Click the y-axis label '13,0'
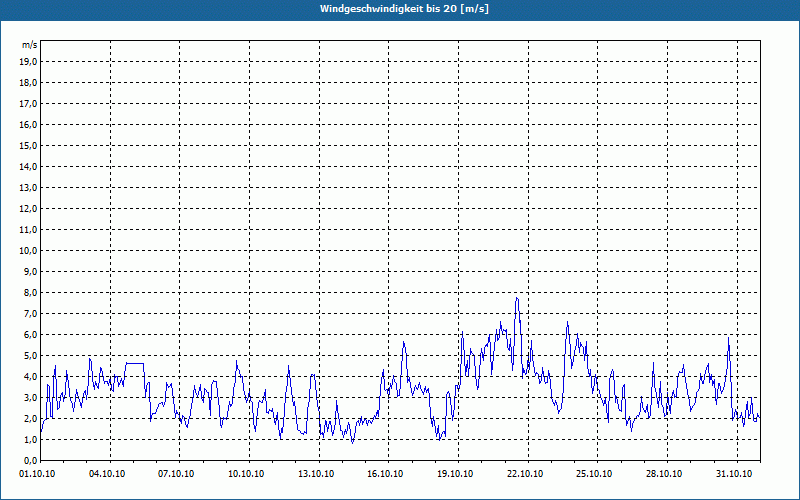 [x=29, y=187]
